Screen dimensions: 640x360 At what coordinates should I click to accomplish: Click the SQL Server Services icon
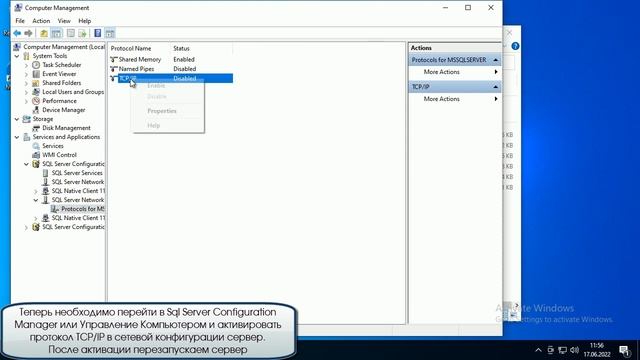(45, 173)
